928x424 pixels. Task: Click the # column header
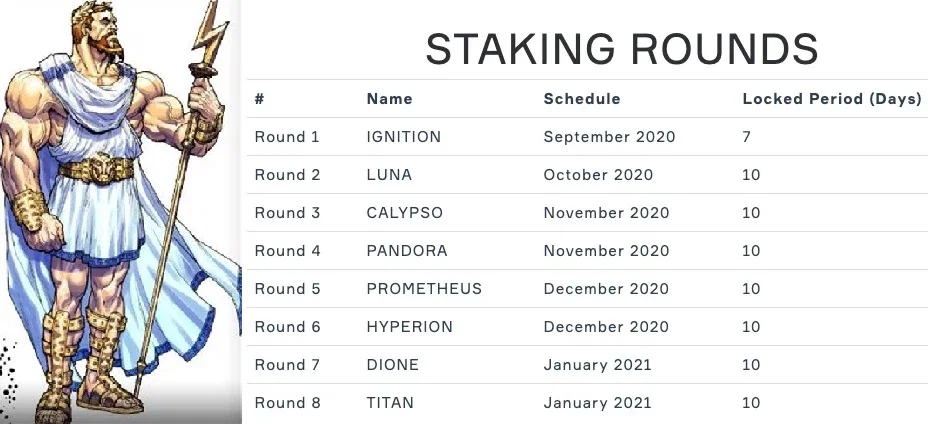coord(259,99)
